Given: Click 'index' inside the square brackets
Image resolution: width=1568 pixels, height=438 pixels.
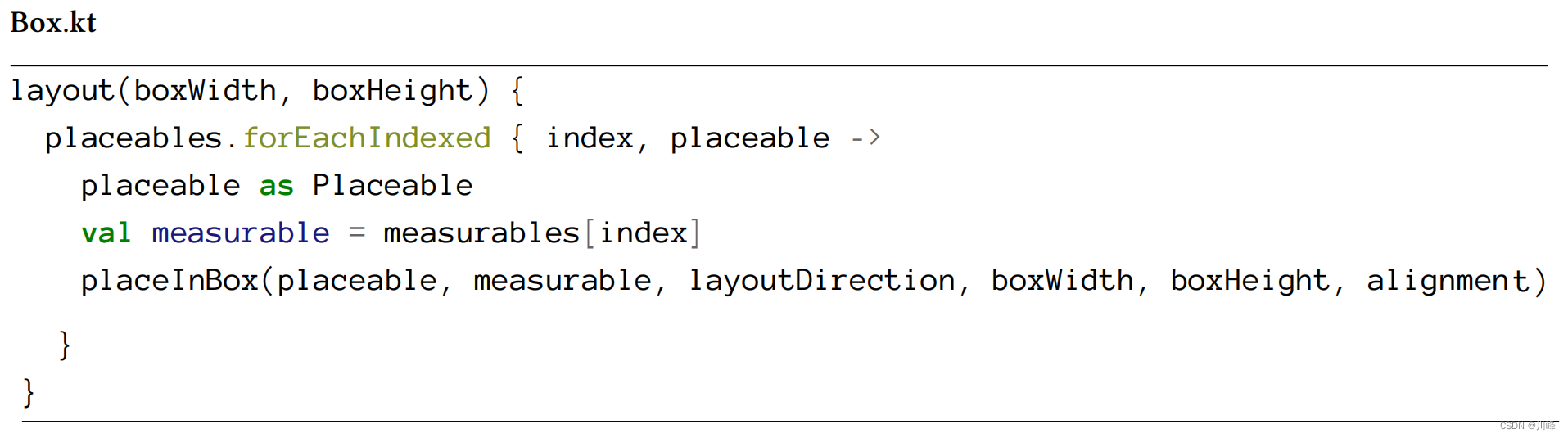Looking at the screenshot, I should (x=643, y=233).
